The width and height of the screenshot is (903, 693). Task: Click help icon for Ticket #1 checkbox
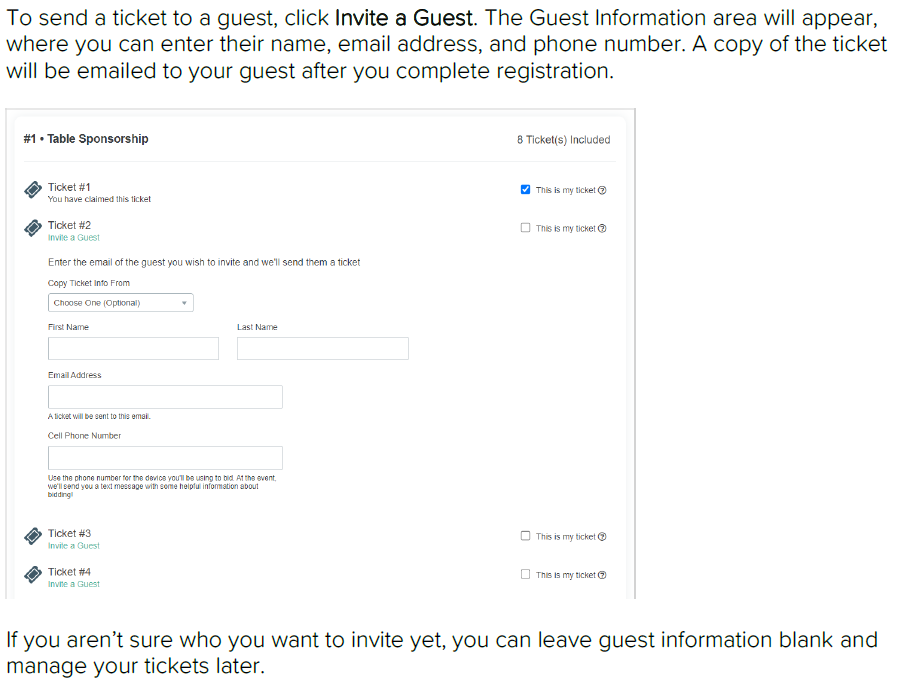(x=602, y=191)
